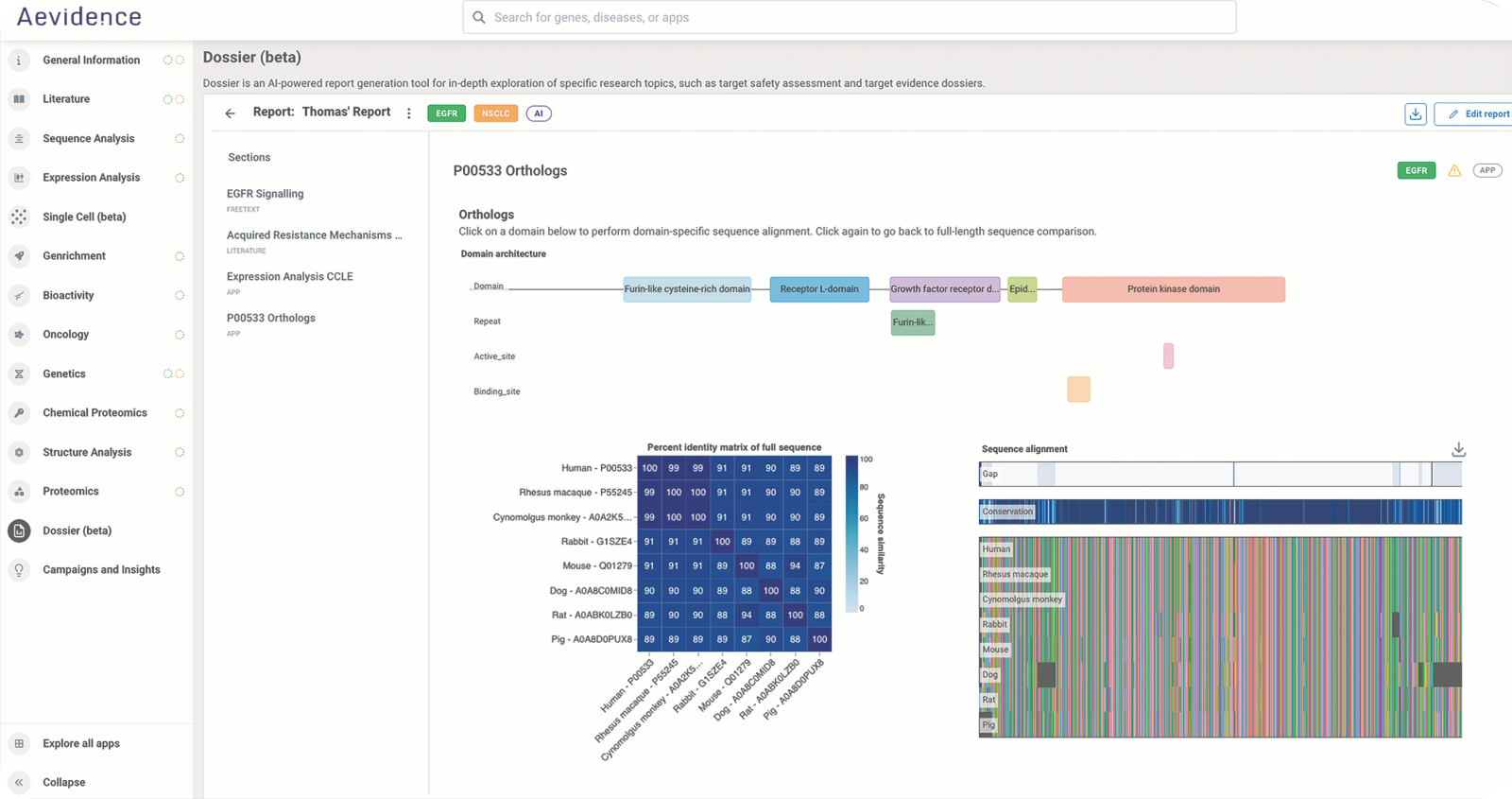Click the APP badge in Orthologs header
The image size is (1512, 799).
click(1487, 170)
